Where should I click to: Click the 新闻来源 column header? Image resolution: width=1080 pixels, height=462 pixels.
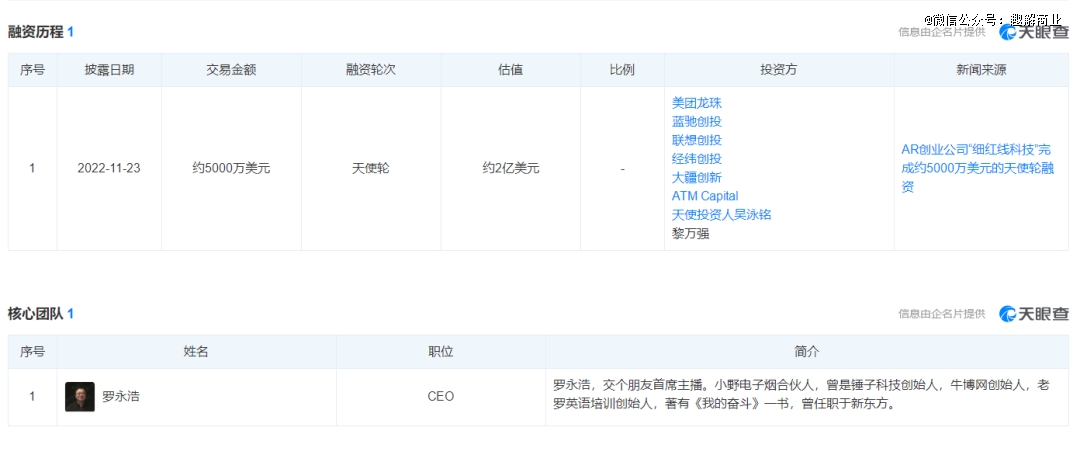982,70
